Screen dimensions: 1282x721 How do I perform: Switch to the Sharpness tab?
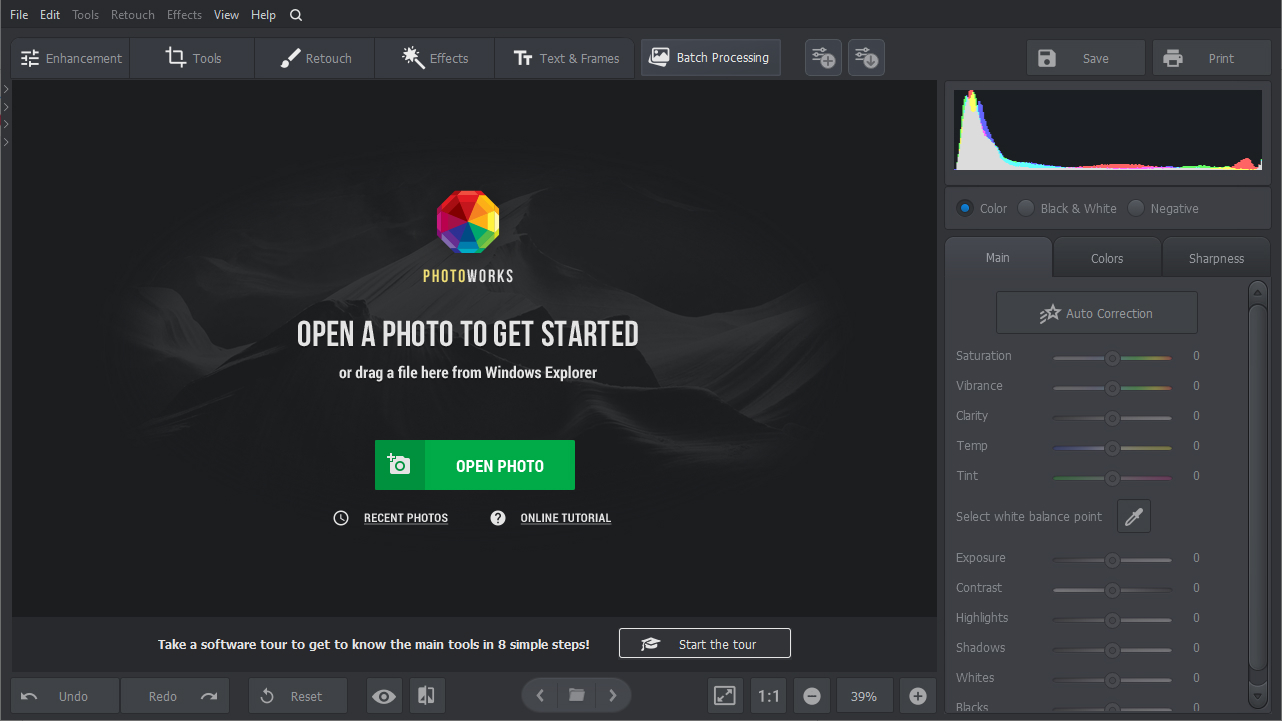coord(1216,258)
